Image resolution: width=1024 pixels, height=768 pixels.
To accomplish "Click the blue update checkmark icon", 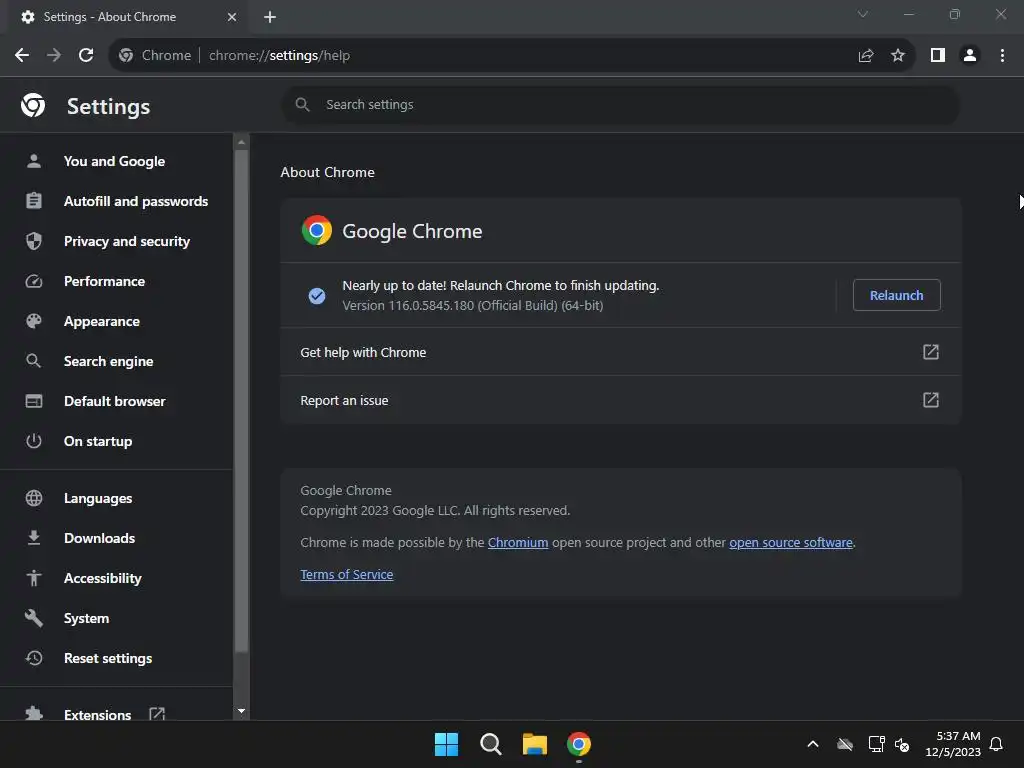I will (317, 296).
